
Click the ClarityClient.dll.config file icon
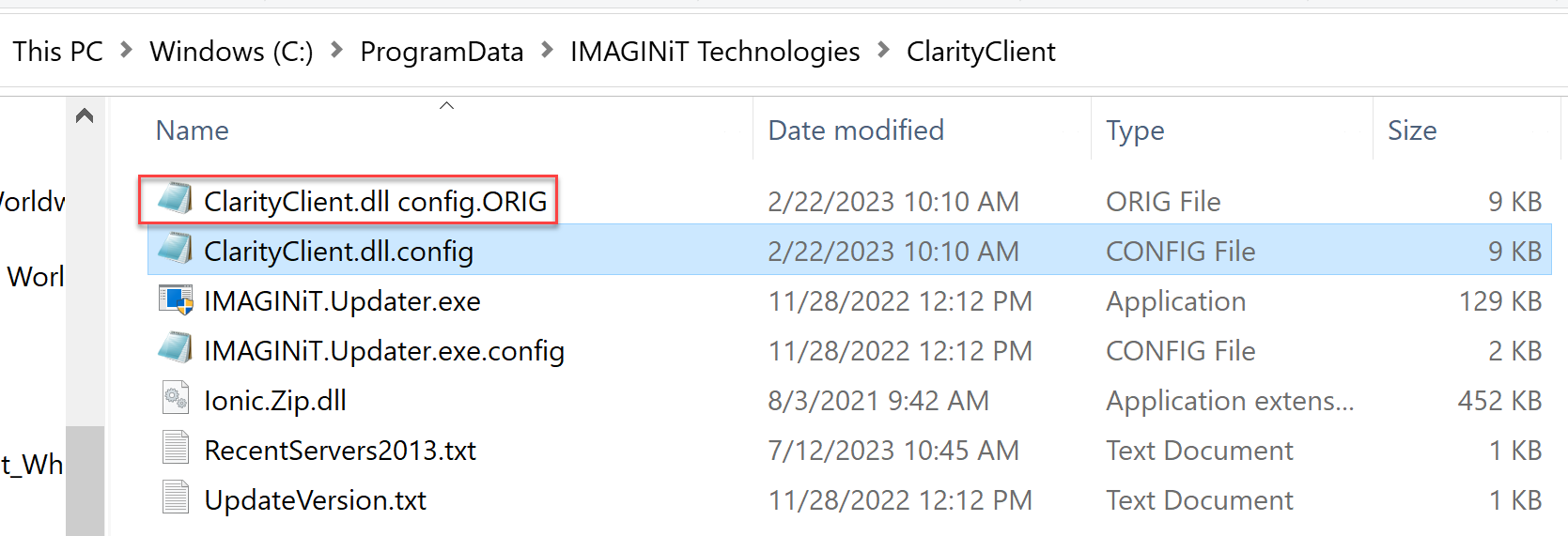click(176, 250)
